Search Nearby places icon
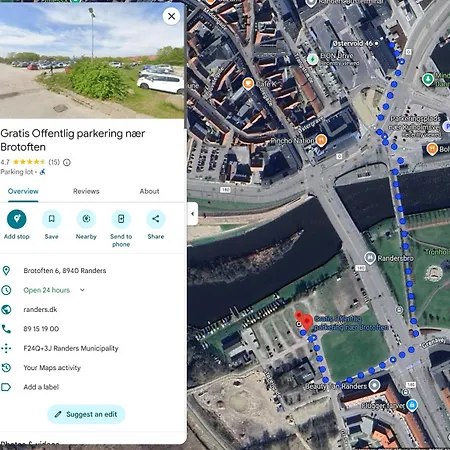The width and height of the screenshot is (450, 450). pos(86,219)
